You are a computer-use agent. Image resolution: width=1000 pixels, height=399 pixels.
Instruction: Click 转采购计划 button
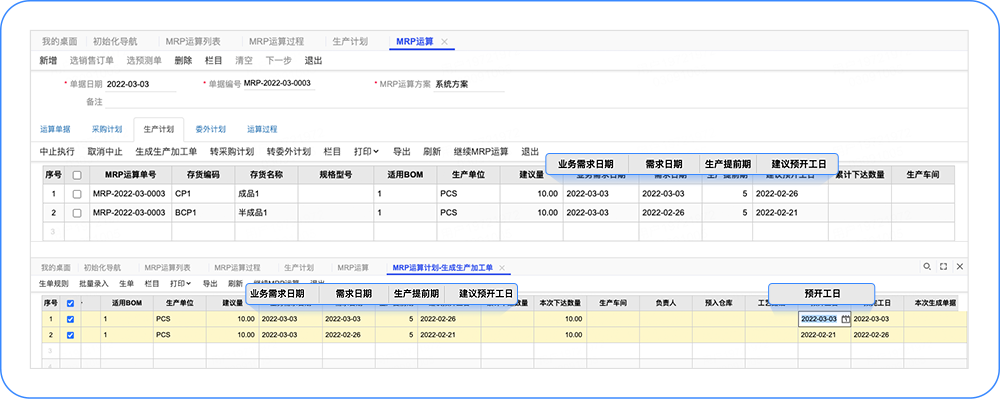click(x=232, y=152)
